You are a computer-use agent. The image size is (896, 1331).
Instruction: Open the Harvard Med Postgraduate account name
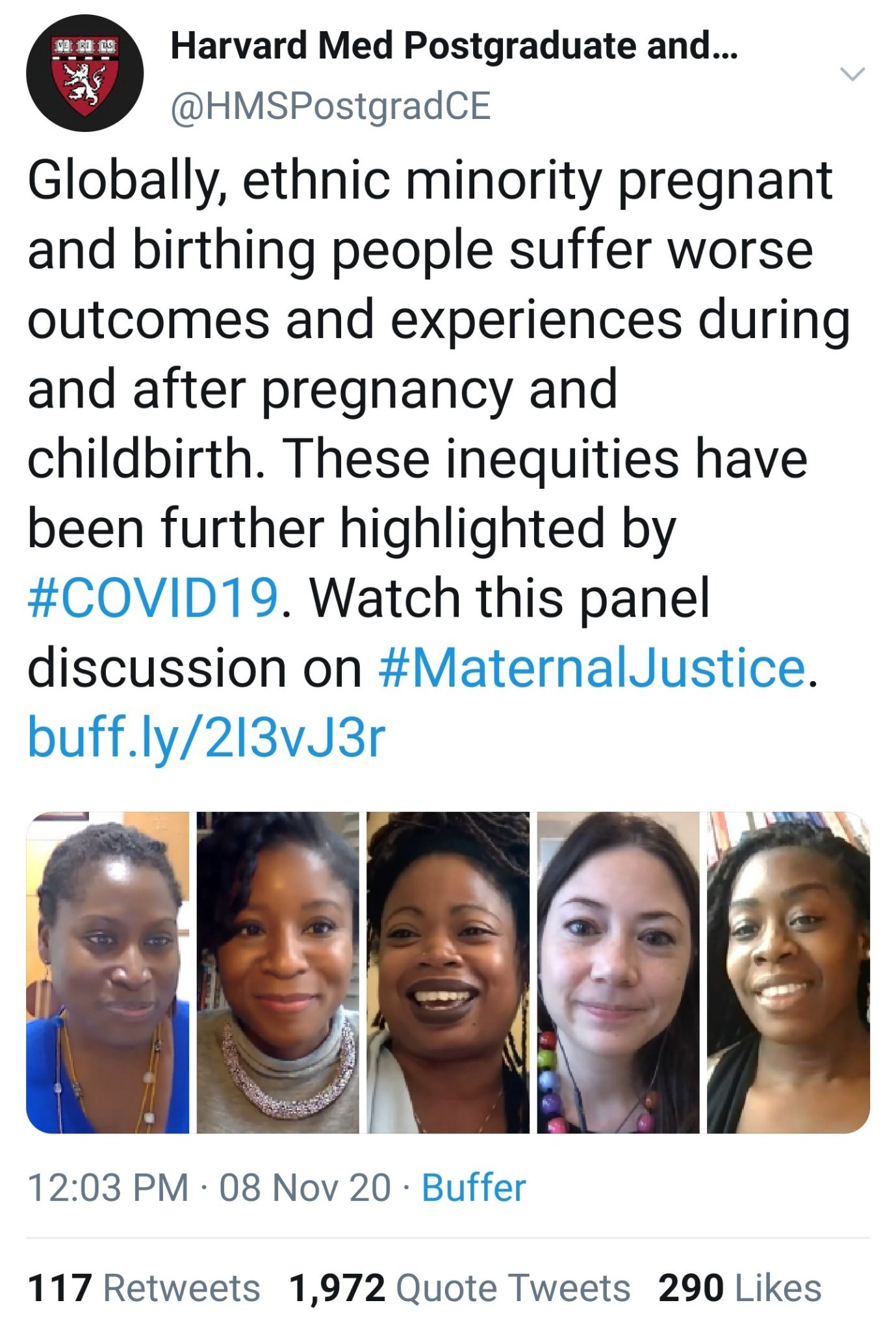click(454, 45)
